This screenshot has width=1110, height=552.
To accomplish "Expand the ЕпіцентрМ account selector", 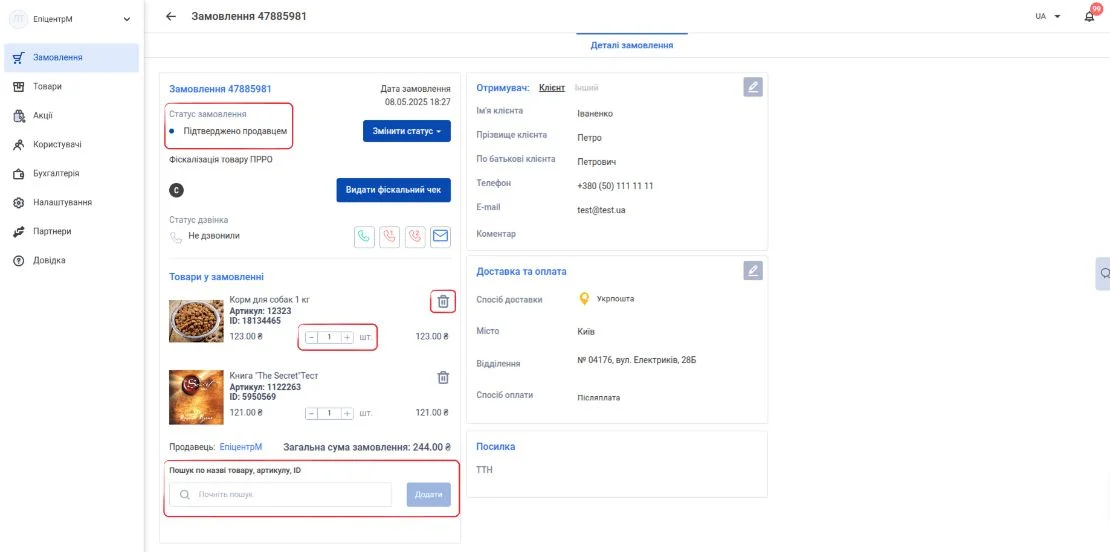I will pos(71,19).
